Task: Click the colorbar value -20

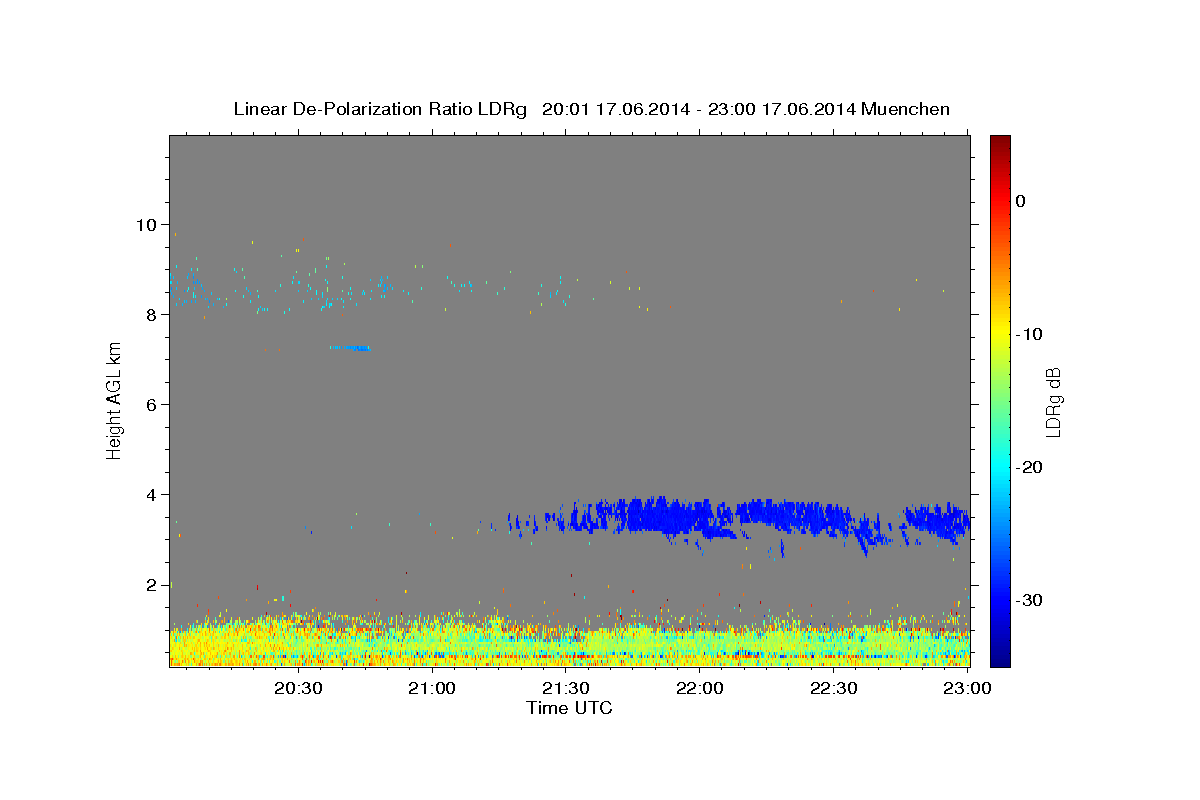Action: [x=1030, y=467]
